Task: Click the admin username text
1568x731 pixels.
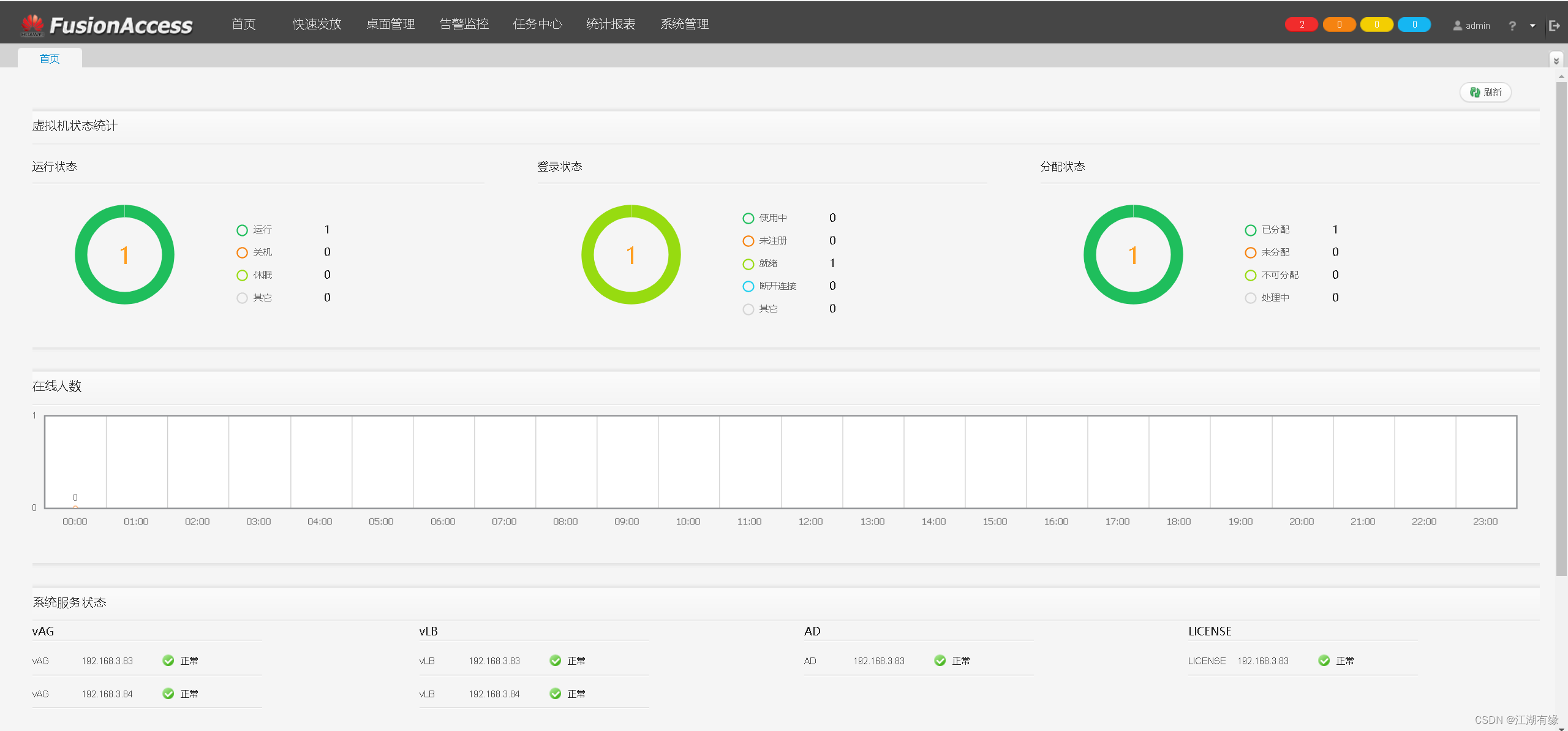Action: [1477, 26]
